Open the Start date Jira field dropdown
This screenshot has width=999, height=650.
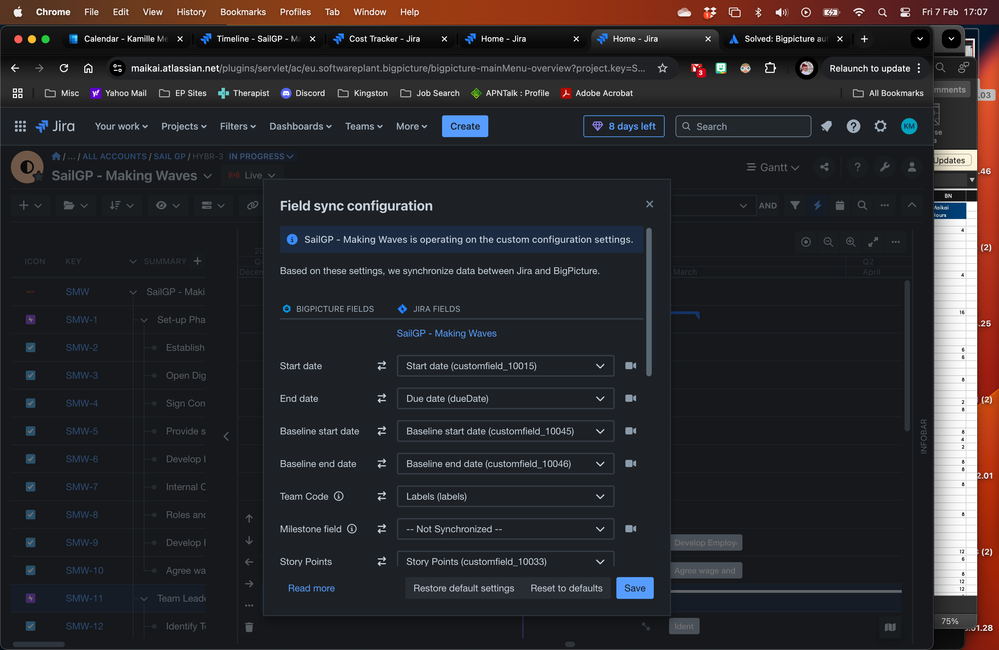coord(505,366)
